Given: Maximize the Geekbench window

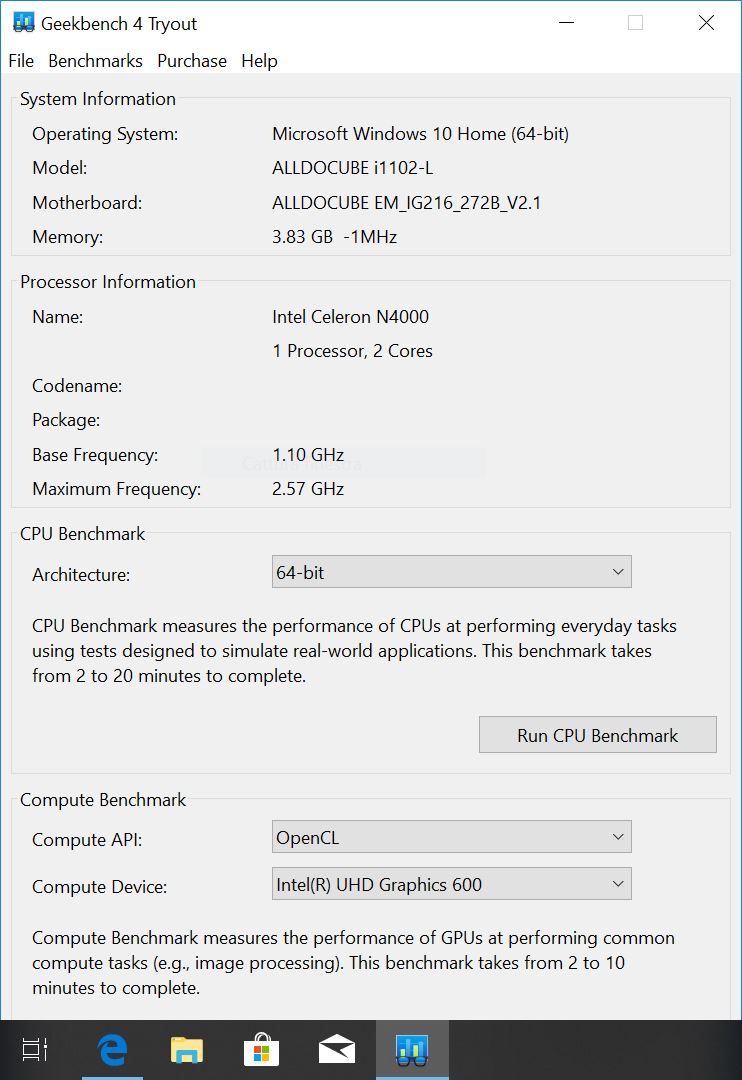Looking at the screenshot, I should coord(635,23).
